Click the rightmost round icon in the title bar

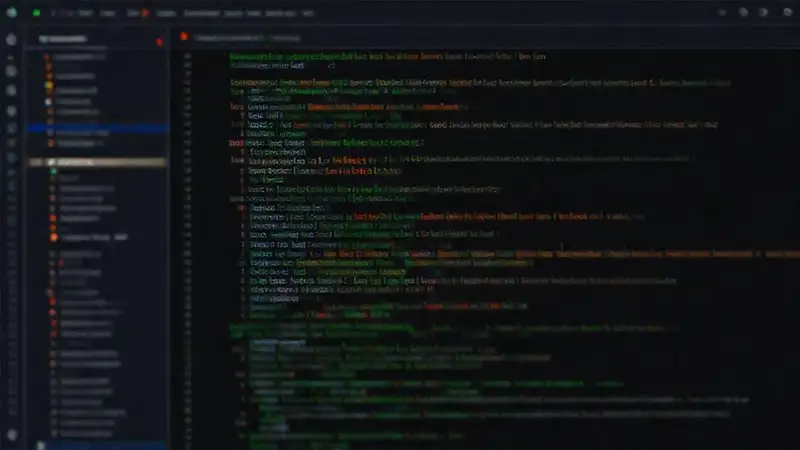pyautogui.click(x=787, y=12)
